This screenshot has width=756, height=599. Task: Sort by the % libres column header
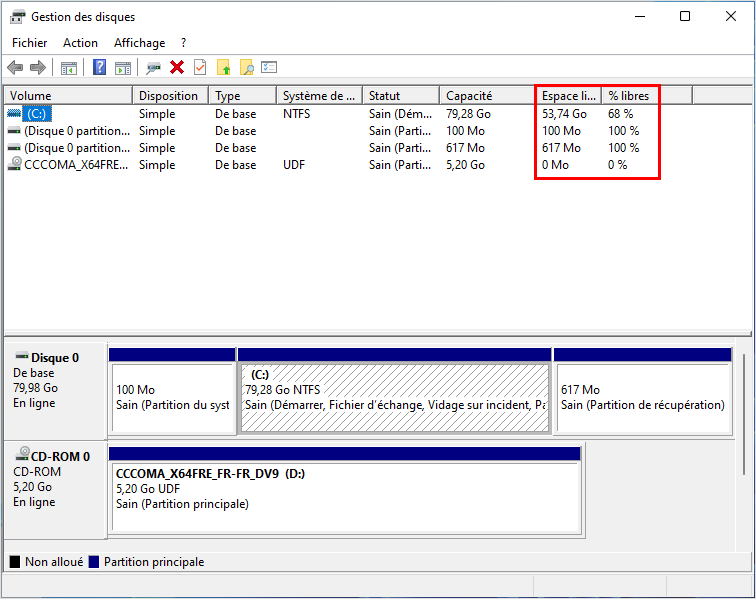click(629, 95)
